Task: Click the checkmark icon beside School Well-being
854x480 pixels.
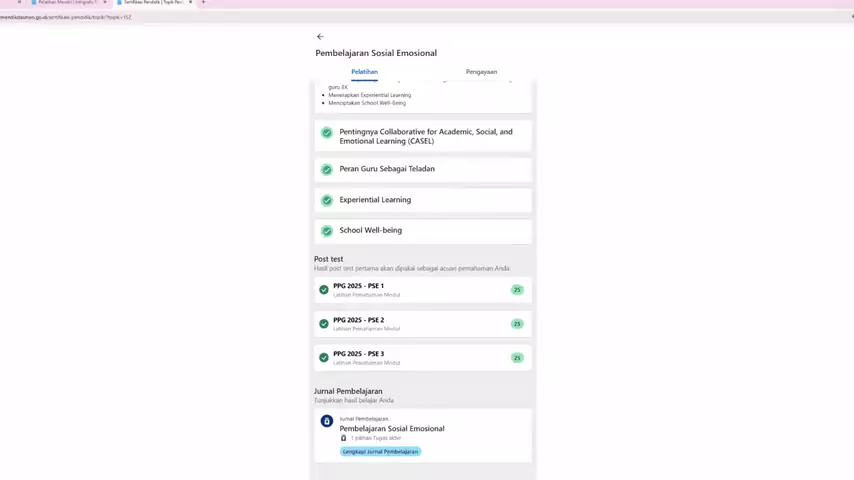Action: (327, 231)
